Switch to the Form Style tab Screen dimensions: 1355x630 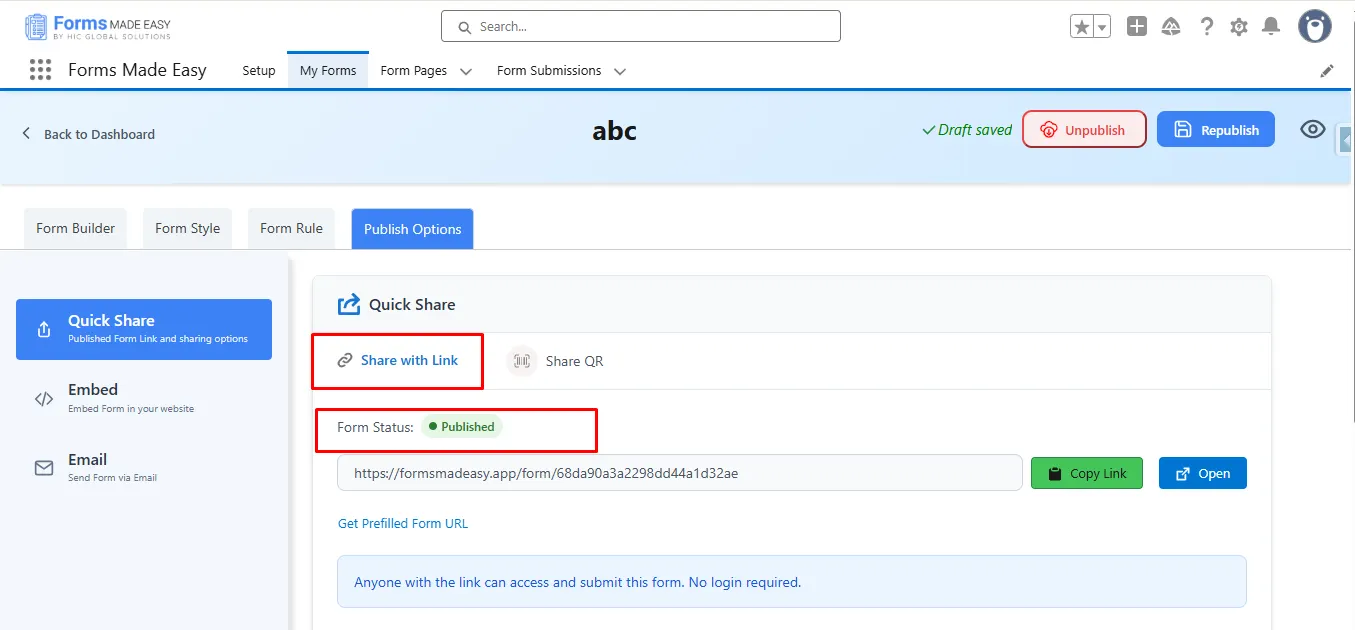pyautogui.click(x=188, y=228)
